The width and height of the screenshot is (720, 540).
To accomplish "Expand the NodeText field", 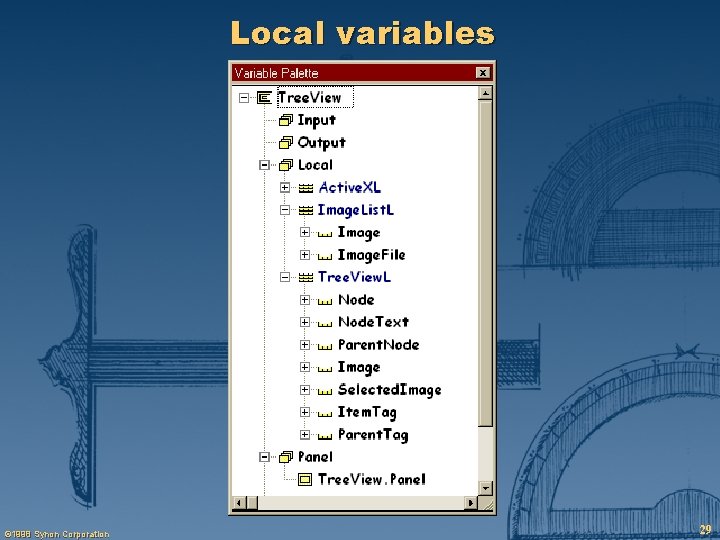I will click(x=304, y=322).
